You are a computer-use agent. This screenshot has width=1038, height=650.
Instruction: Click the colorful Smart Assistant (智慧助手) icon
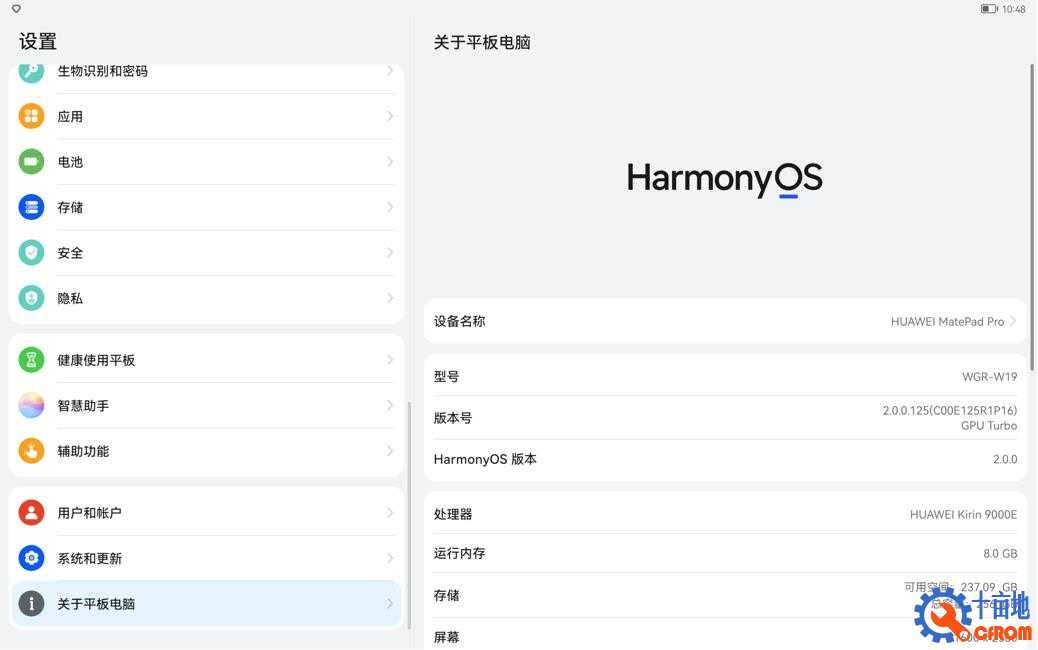tap(32, 405)
